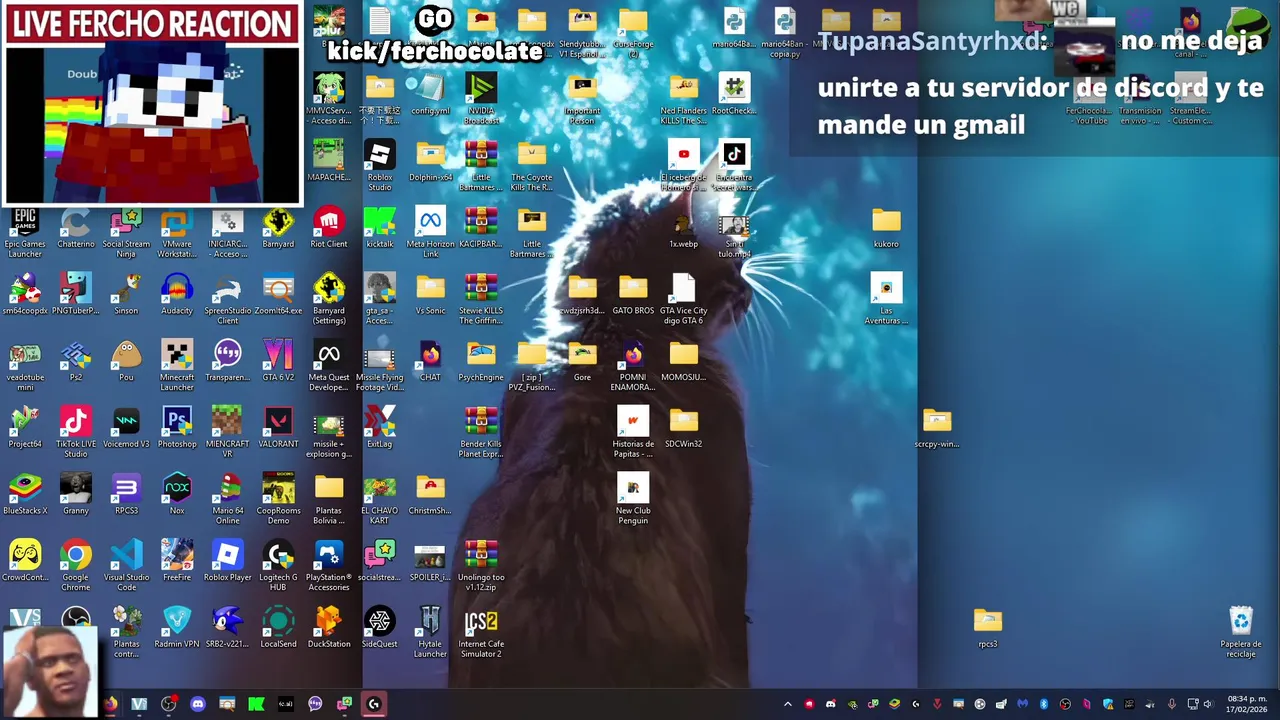The height and width of the screenshot is (720, 1280).
Task: Open the Hytale Launcher desktop icon
Action: tap(430, 632)
